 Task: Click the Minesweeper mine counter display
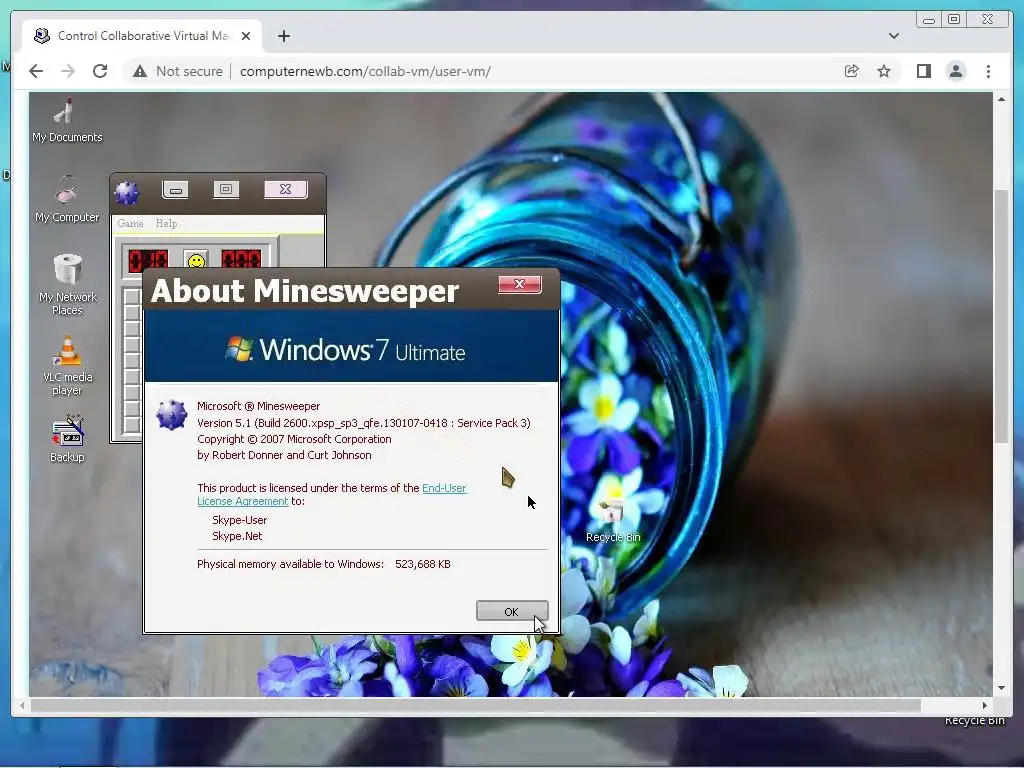coord(148,260)
